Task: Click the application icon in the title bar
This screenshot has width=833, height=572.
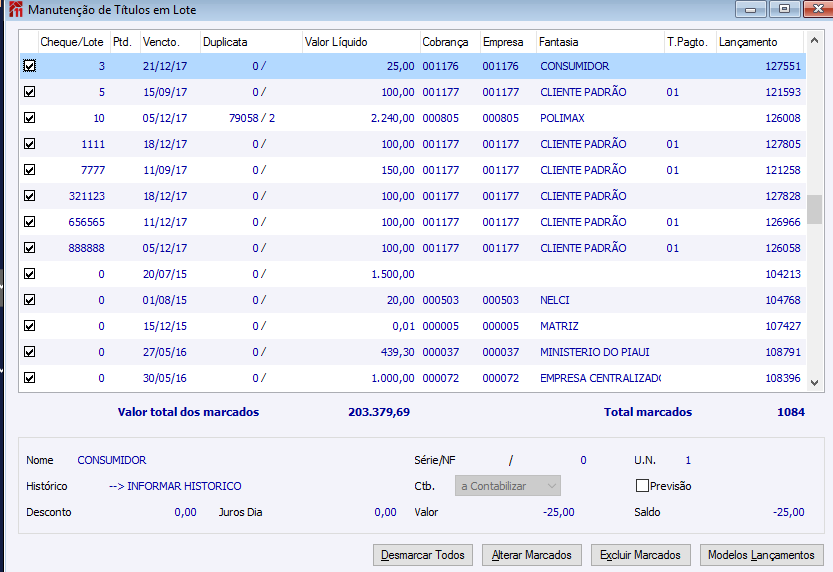Action: coord(16,9)
